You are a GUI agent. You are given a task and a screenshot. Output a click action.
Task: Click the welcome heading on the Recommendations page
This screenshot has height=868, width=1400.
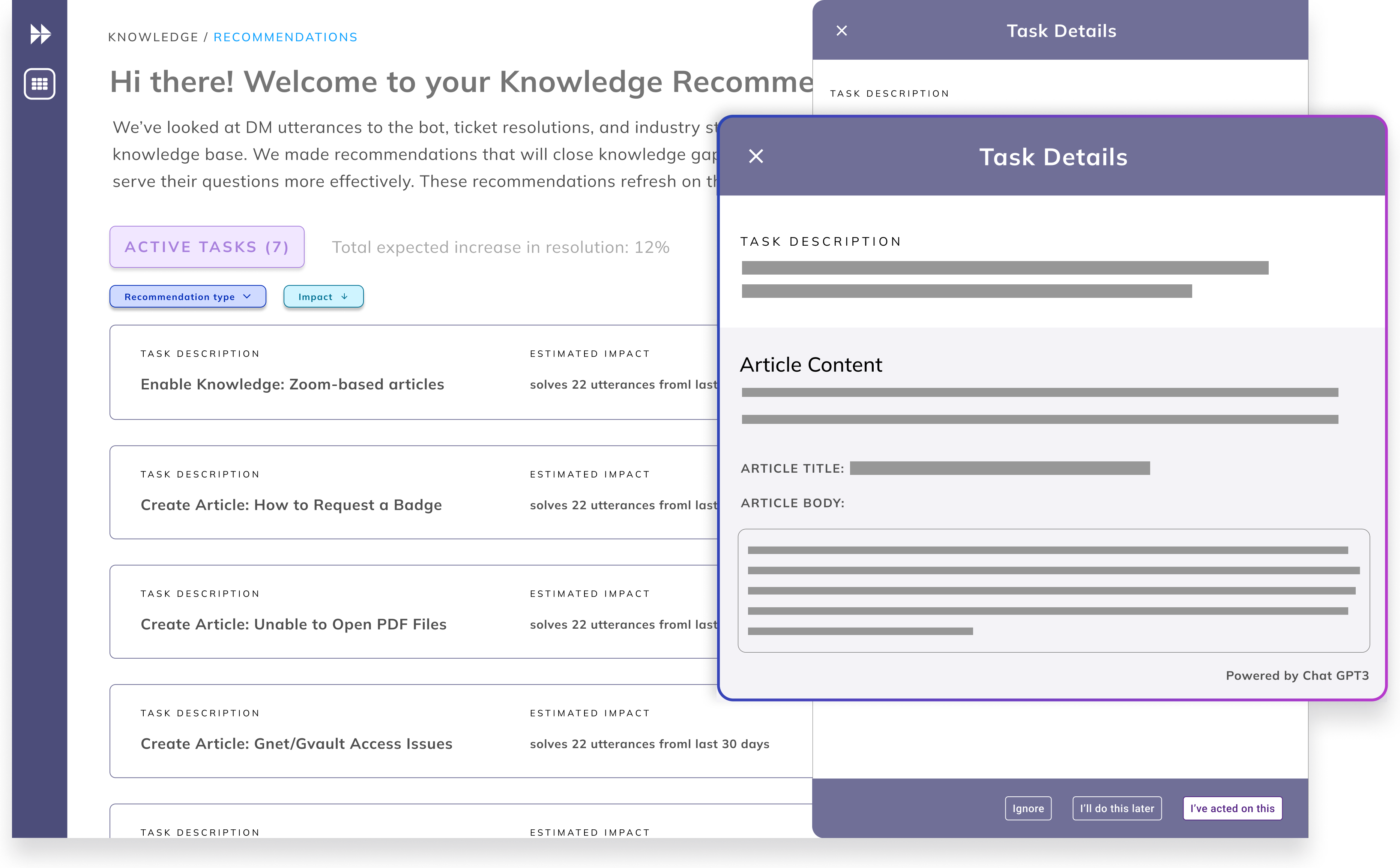(461, 81)
